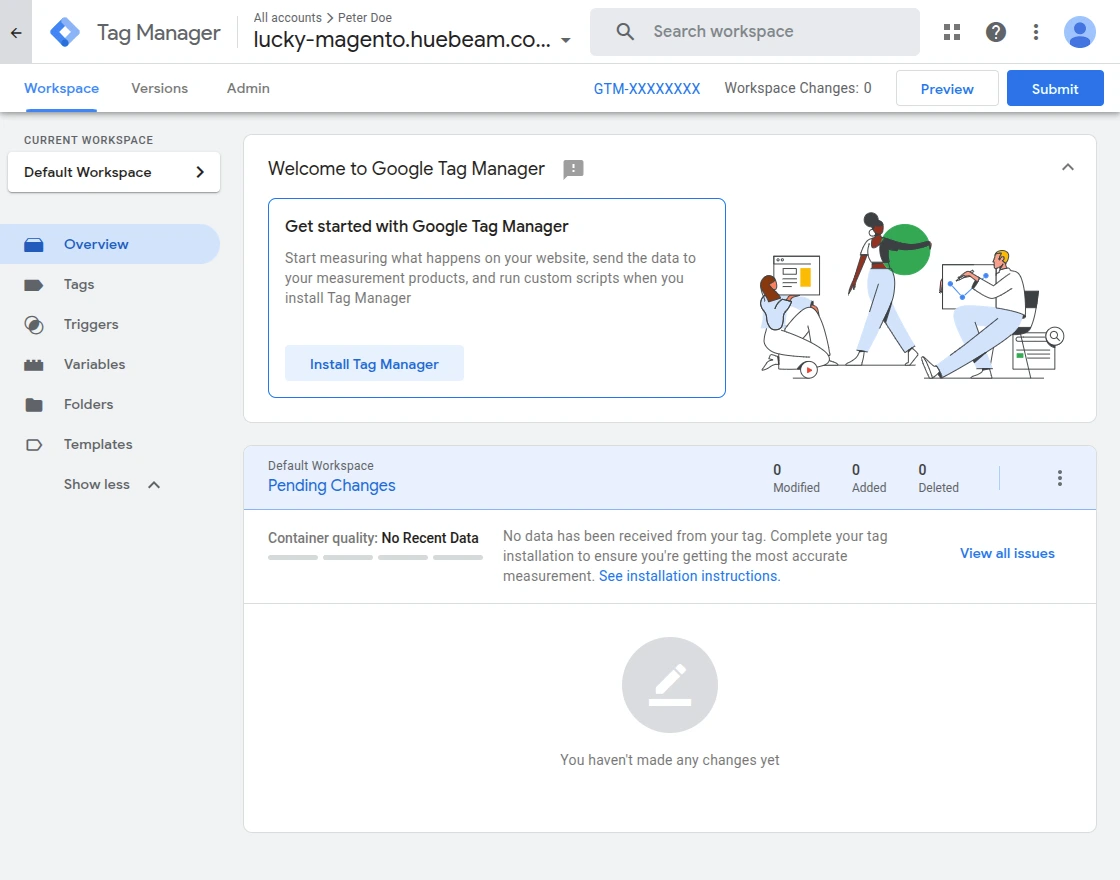
Task: Open the three-dot menu in header
Action: pyautogui.click(x=1036, y=31)
